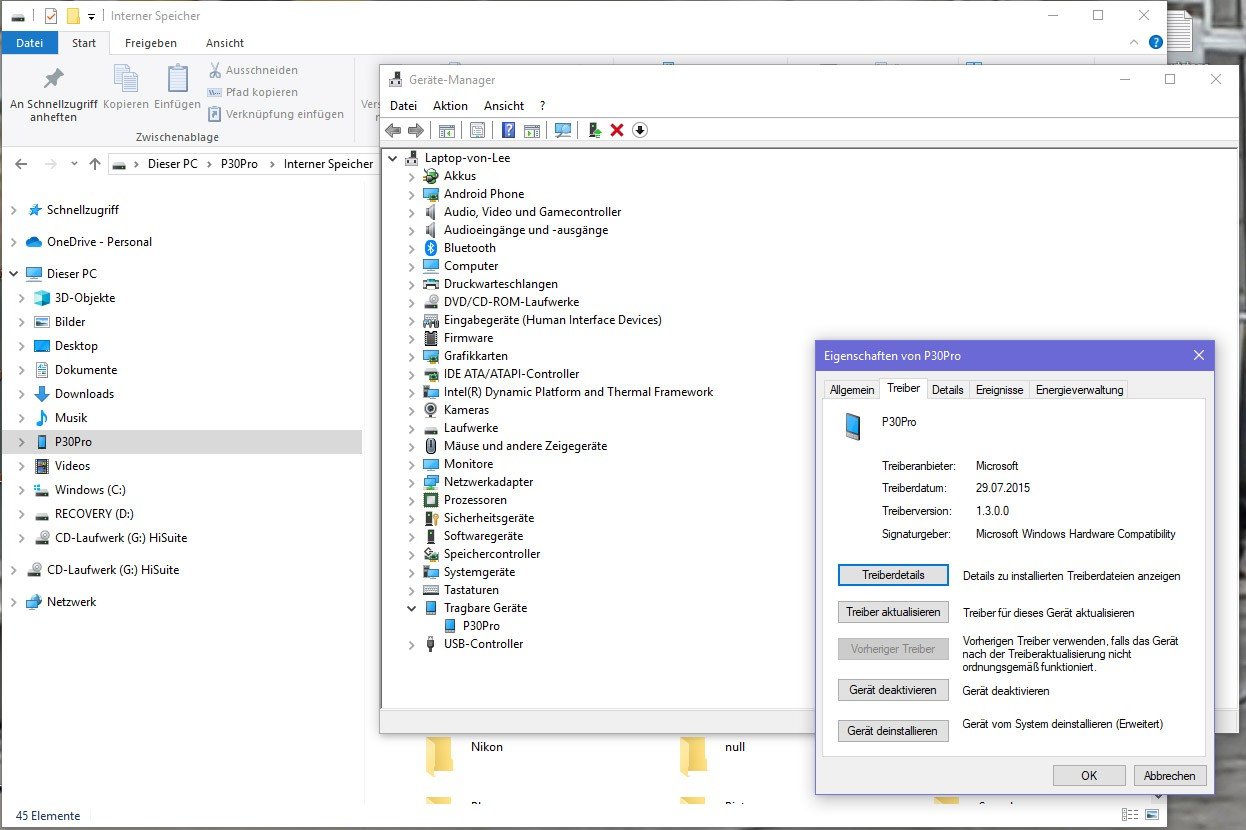
Task: Go up one folder with the up arrow
Action: pos(95,164)
